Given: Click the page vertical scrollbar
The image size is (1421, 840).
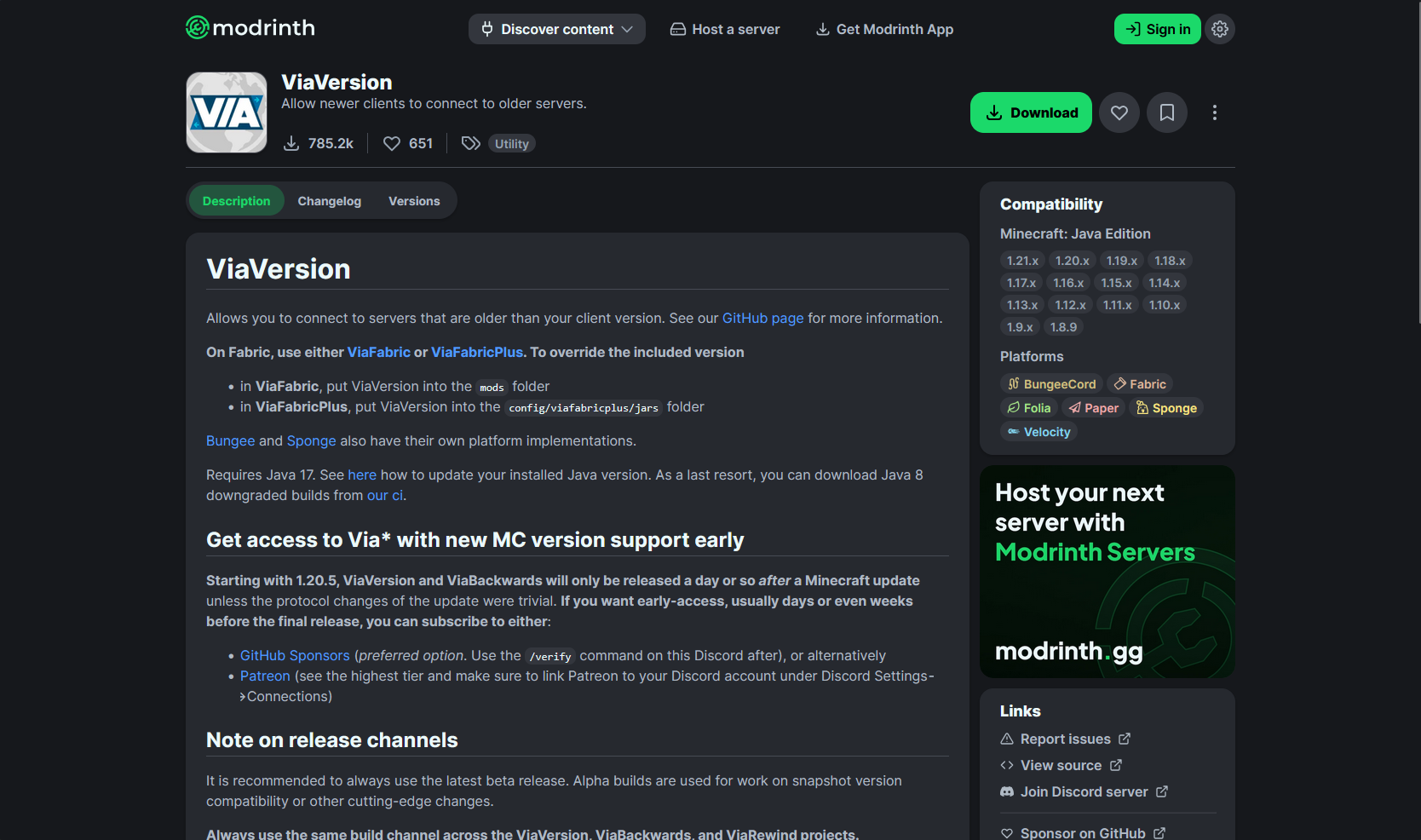Looking at the screenshot, I should pos(1418,162).
